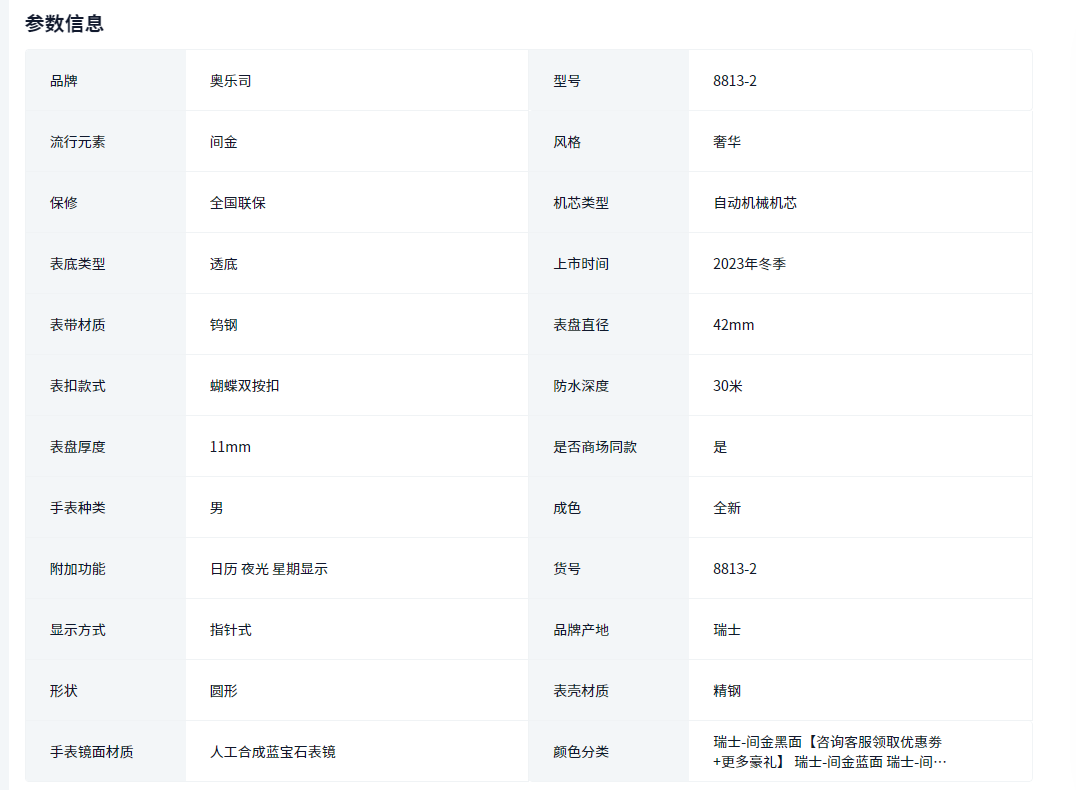Click the 品牌产地 value 瑞士
This screenshot has height=790, width=1076.
(727, 630)
